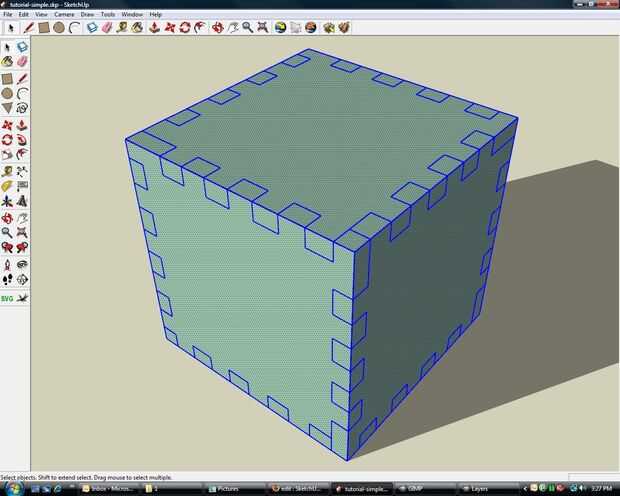Choose the Rotate tool in top toolbar

(185, 28)
